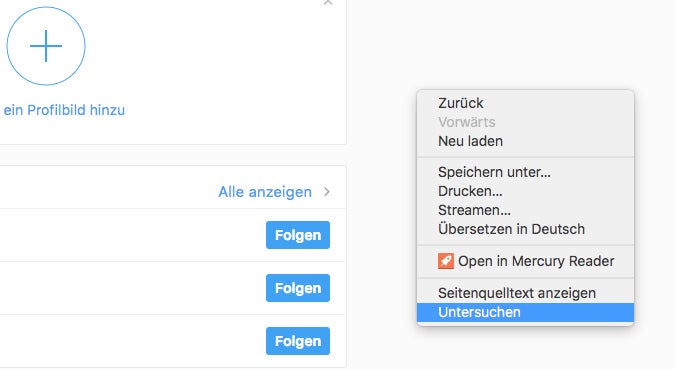
Task: Click the empty grey page background above menu
Action: (x=511, y=43)
